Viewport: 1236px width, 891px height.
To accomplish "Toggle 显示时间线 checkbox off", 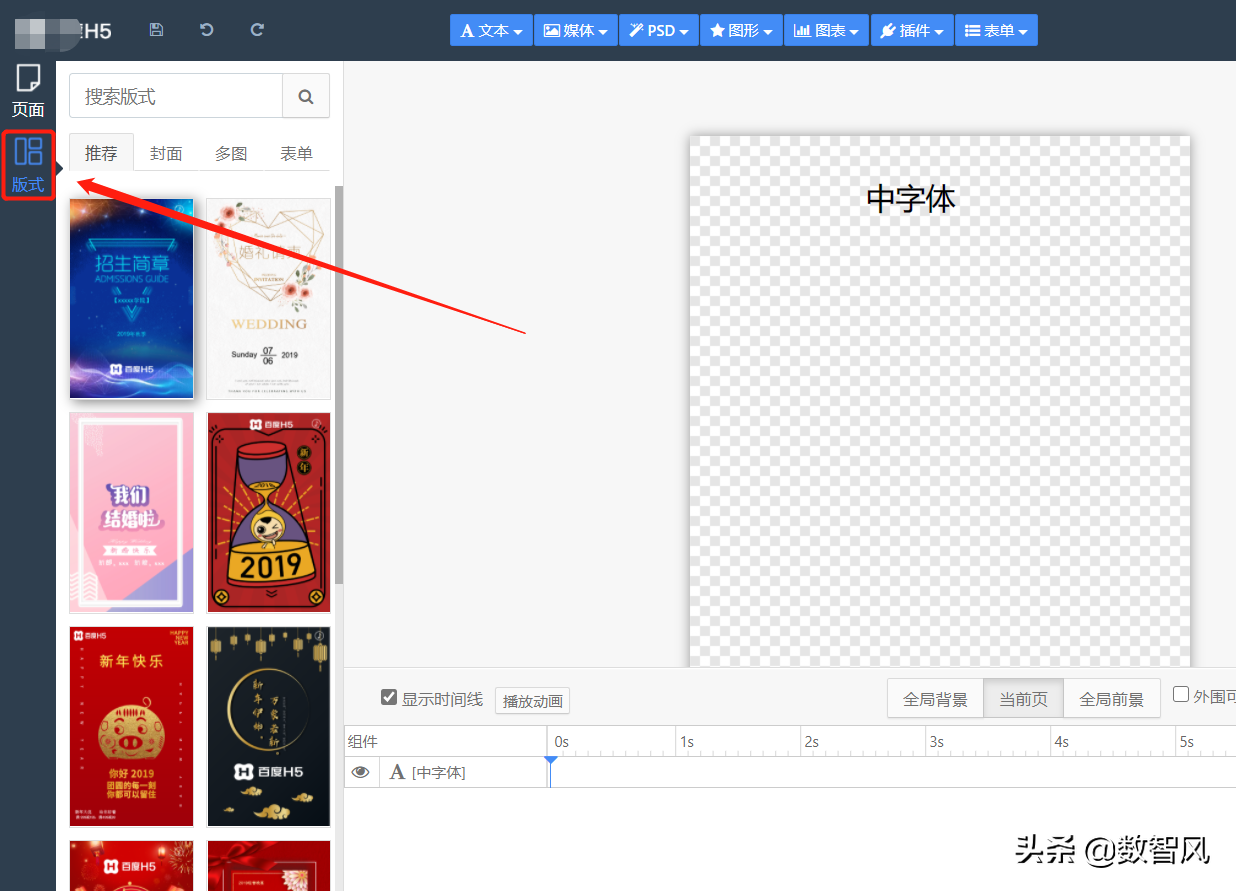I will point(389,698).
